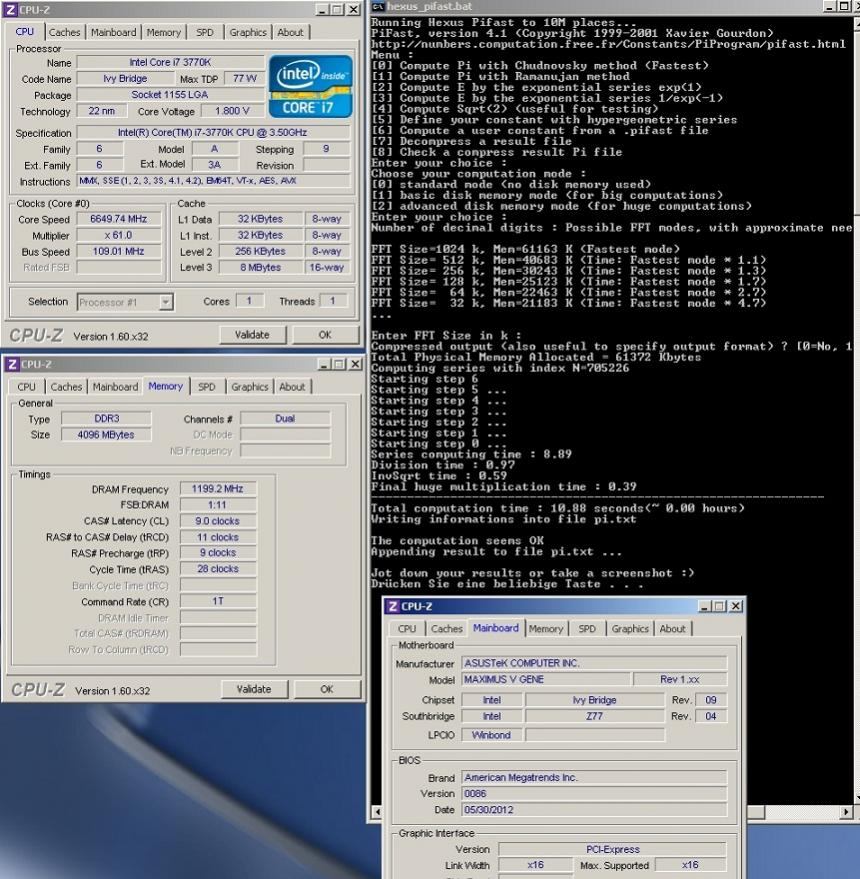Click the '6649.74 MHz' core speed value
This screenshot has height=879, width=860.
(119, 219)
